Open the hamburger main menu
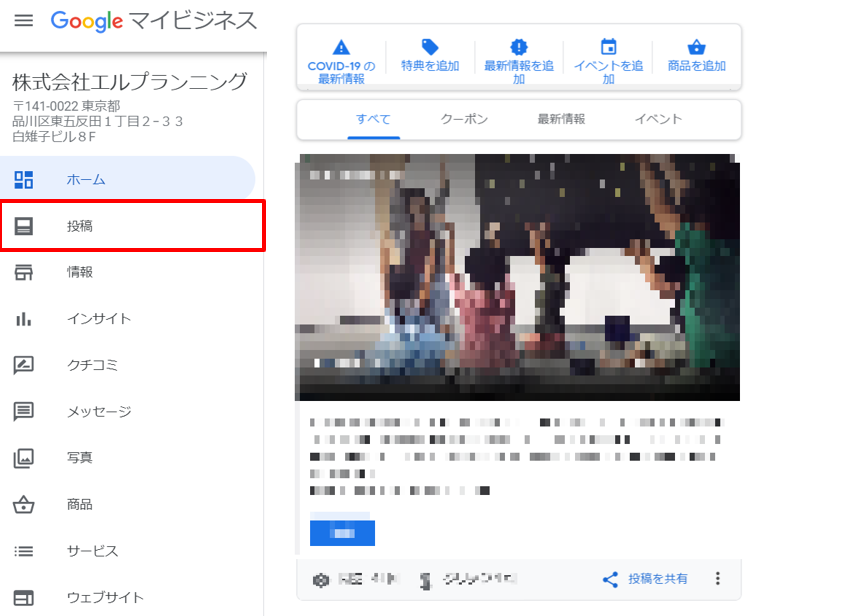The image size is (854, 616). click(x=23, y=21)
